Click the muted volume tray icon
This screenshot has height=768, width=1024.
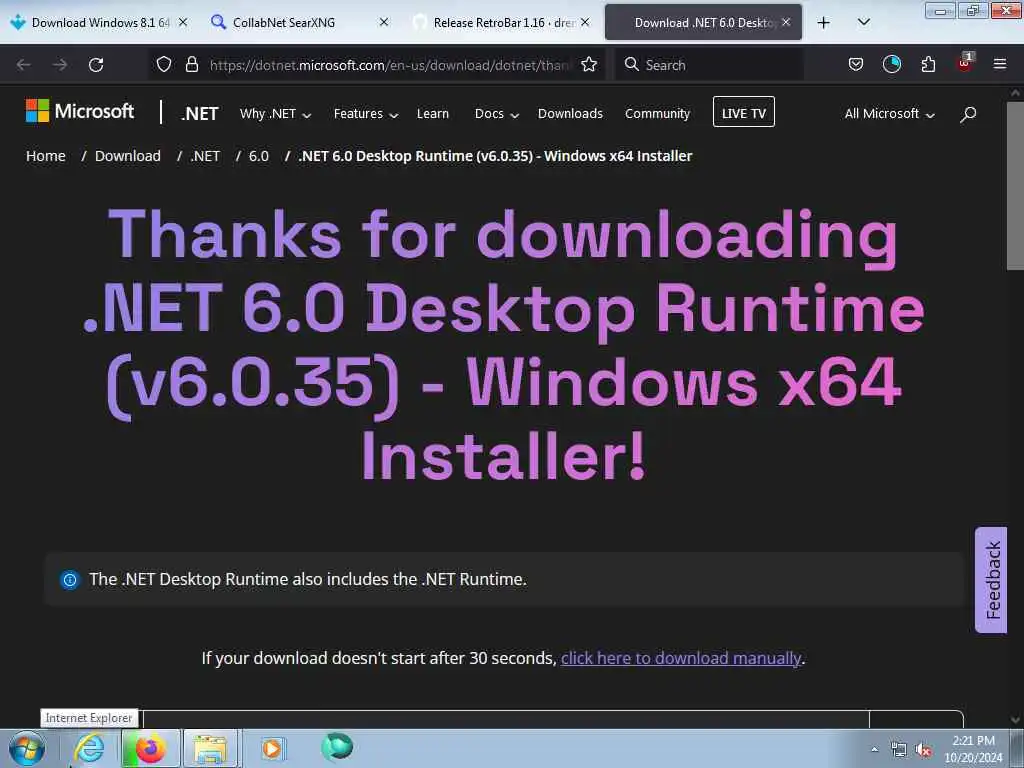[x=923, y=750]
